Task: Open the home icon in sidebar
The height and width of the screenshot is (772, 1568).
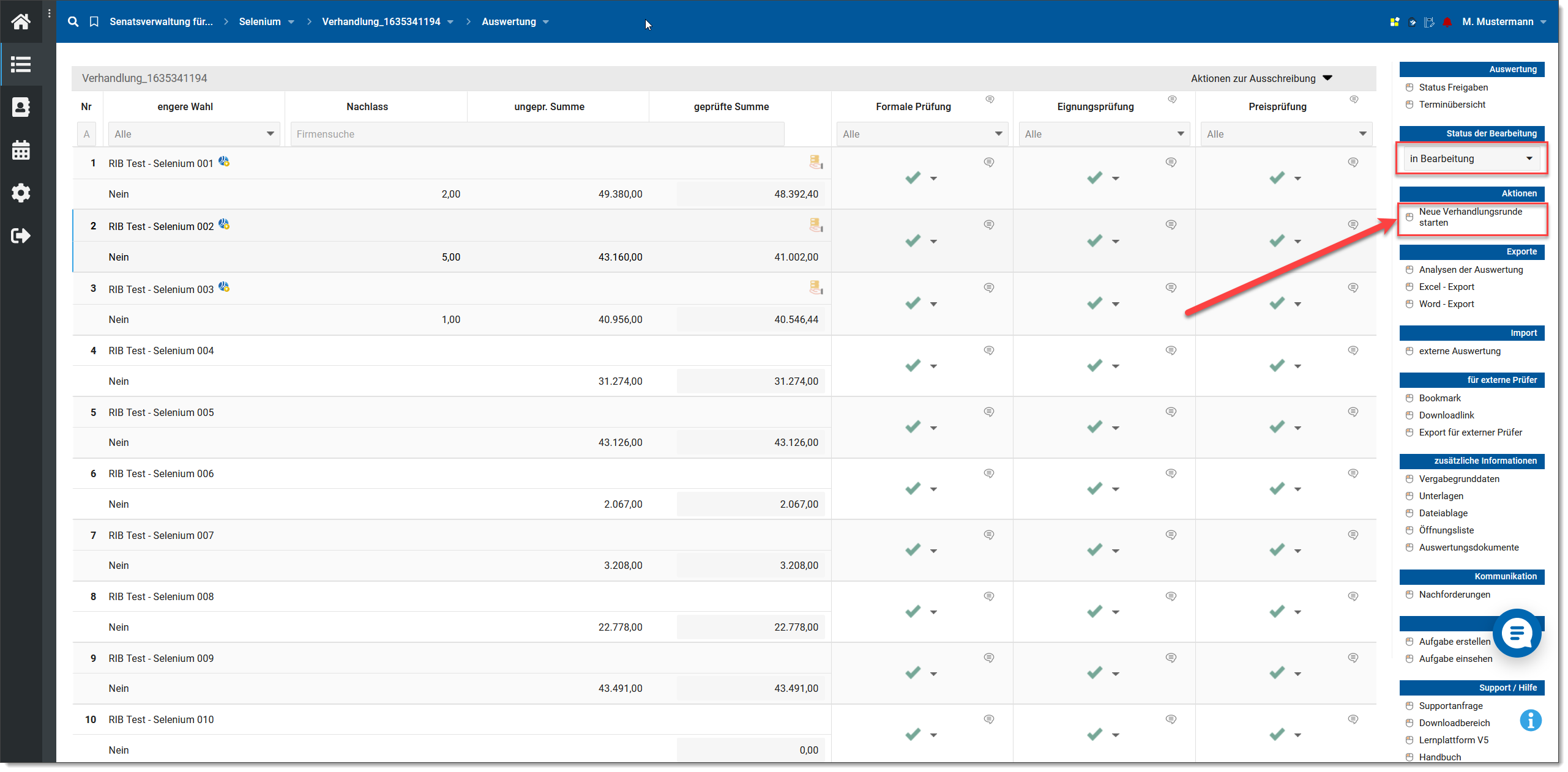Action: coord(21,21)
